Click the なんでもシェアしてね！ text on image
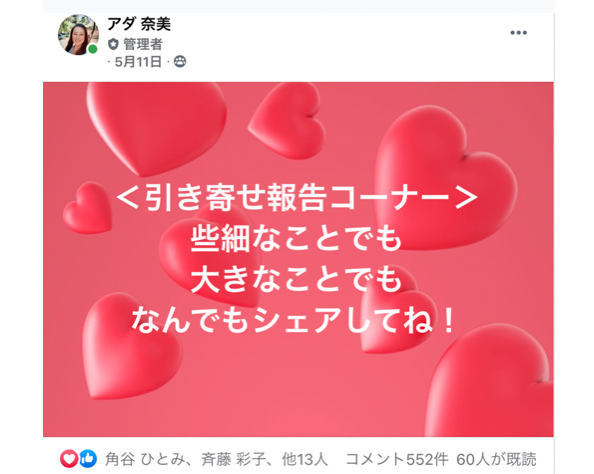This screenshot has width=594, height=474. (292, 320)
